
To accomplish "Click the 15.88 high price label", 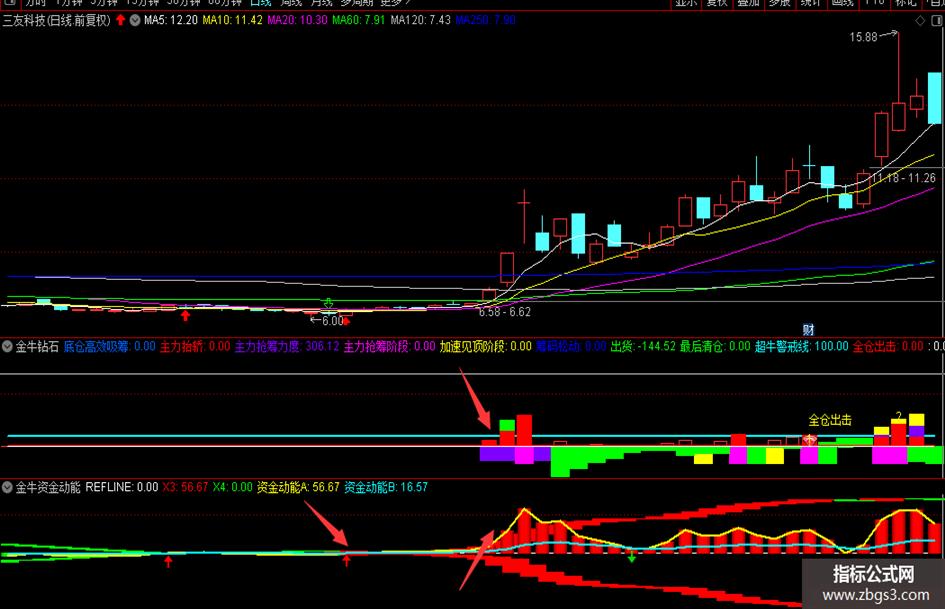I will pos(863,37).
